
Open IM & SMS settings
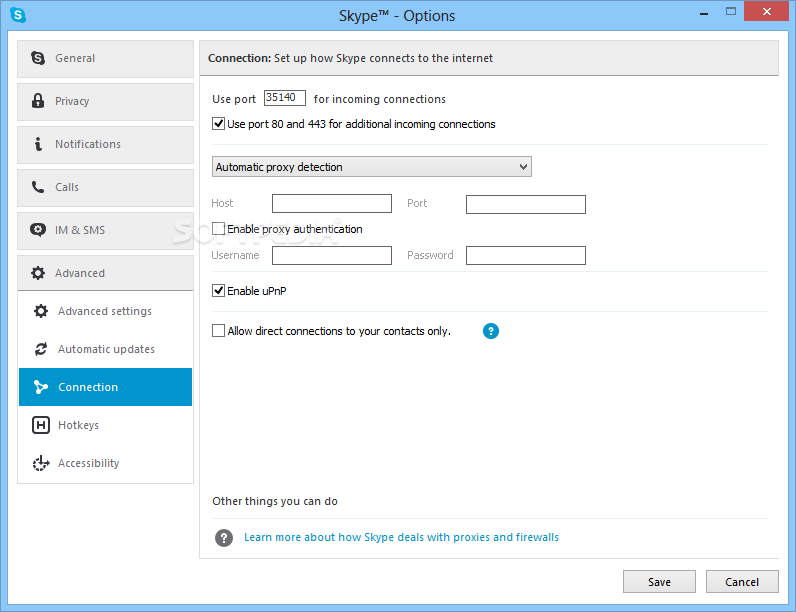coord(106,231)
